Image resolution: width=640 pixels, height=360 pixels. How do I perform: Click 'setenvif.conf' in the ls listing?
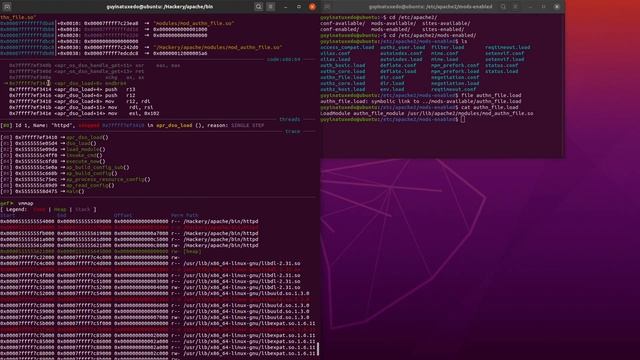[505, 53]
